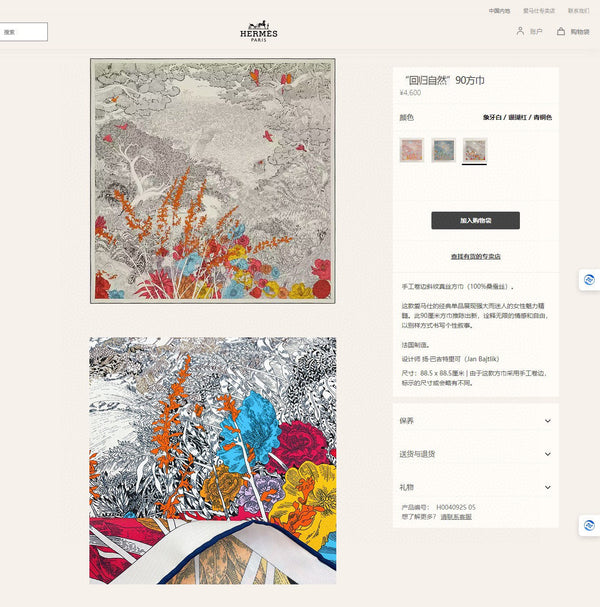Select the ivory white scarf color swatch
600x607 pixels.
coord(475,150)
